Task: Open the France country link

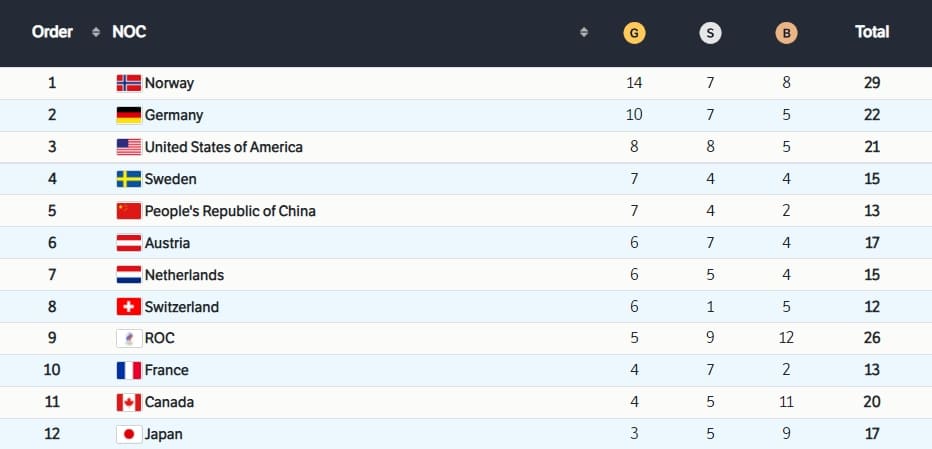Action: (x=166, y=370)
